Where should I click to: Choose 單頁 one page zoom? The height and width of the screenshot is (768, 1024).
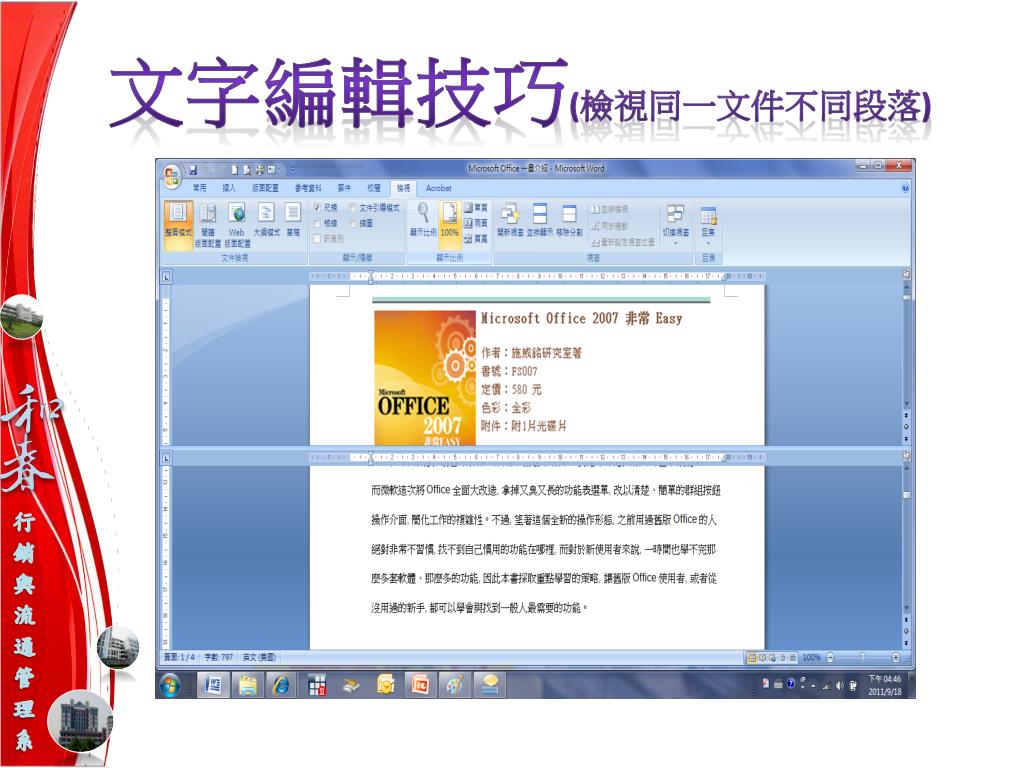coord(476,208)
